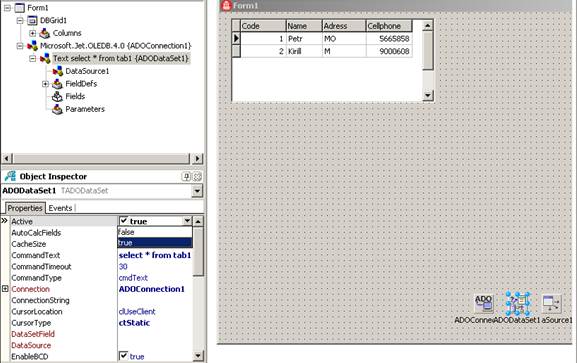The width and height of the screenshot is (577, 363).
Task: Select the ADOConnection component on the form
Action: pyautogui.click(x=483, y=304)
